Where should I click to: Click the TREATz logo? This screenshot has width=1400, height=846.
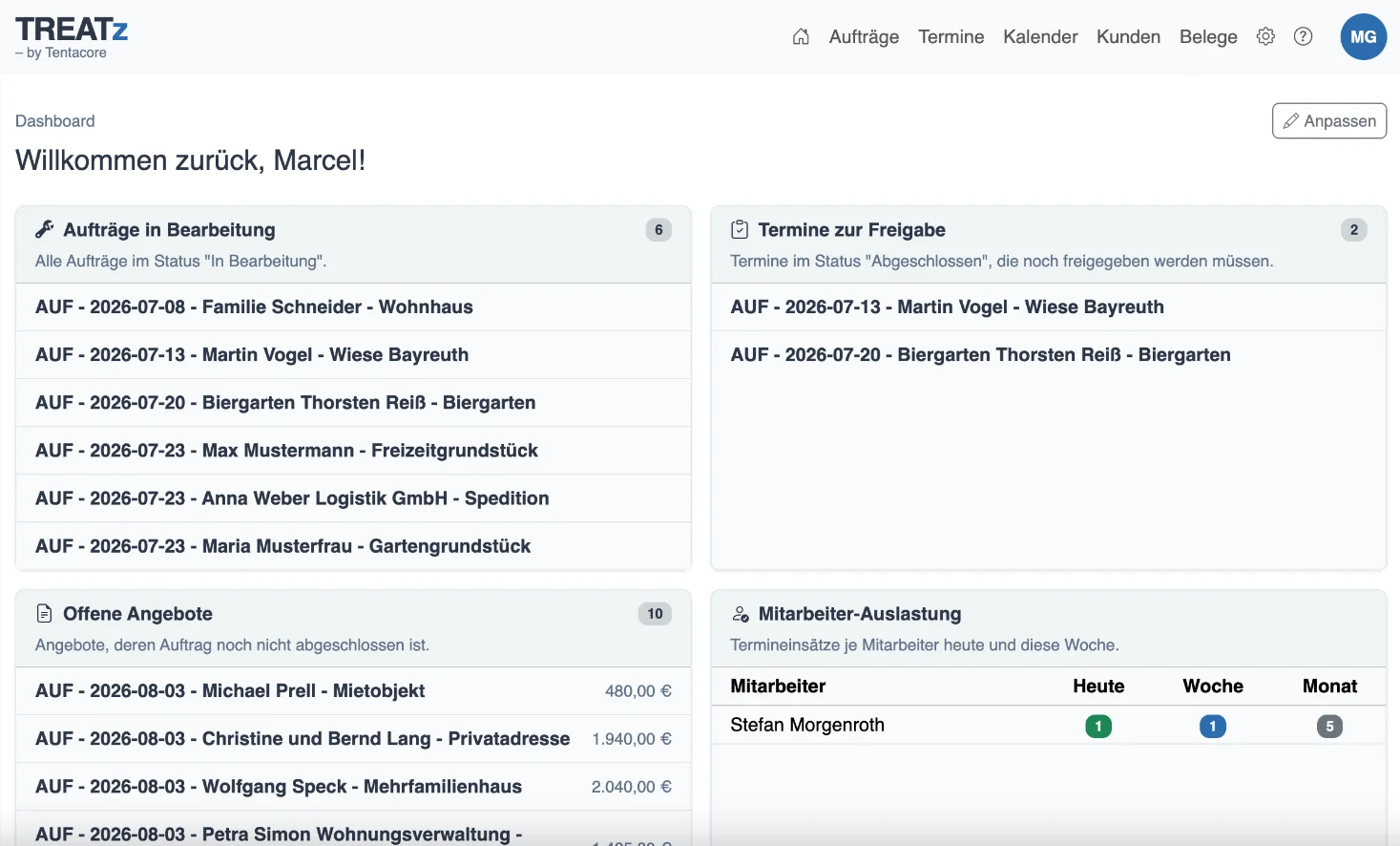(72, 30)
